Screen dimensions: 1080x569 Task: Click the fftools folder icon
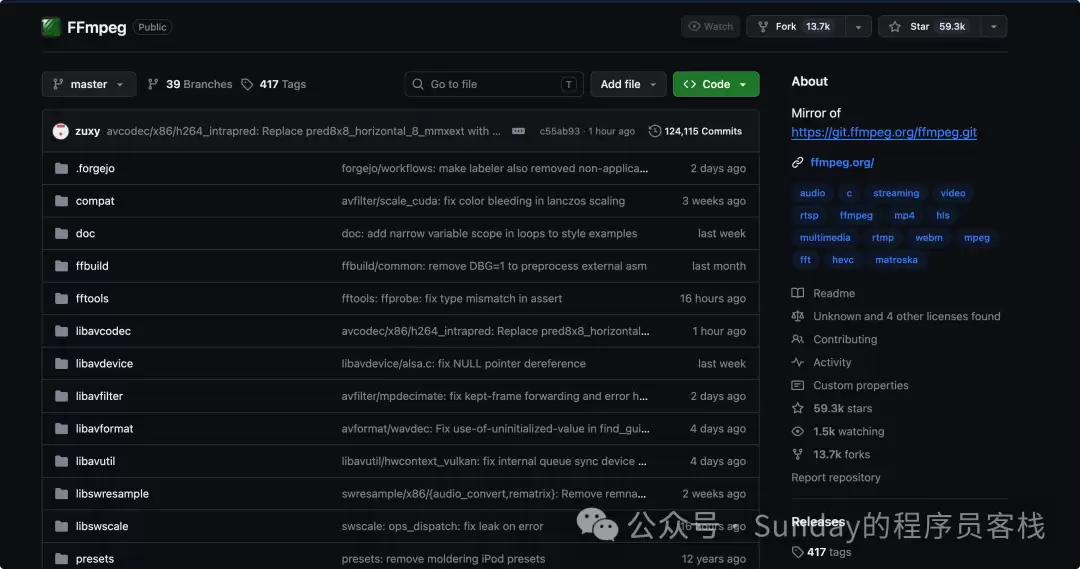pos(61,298)
